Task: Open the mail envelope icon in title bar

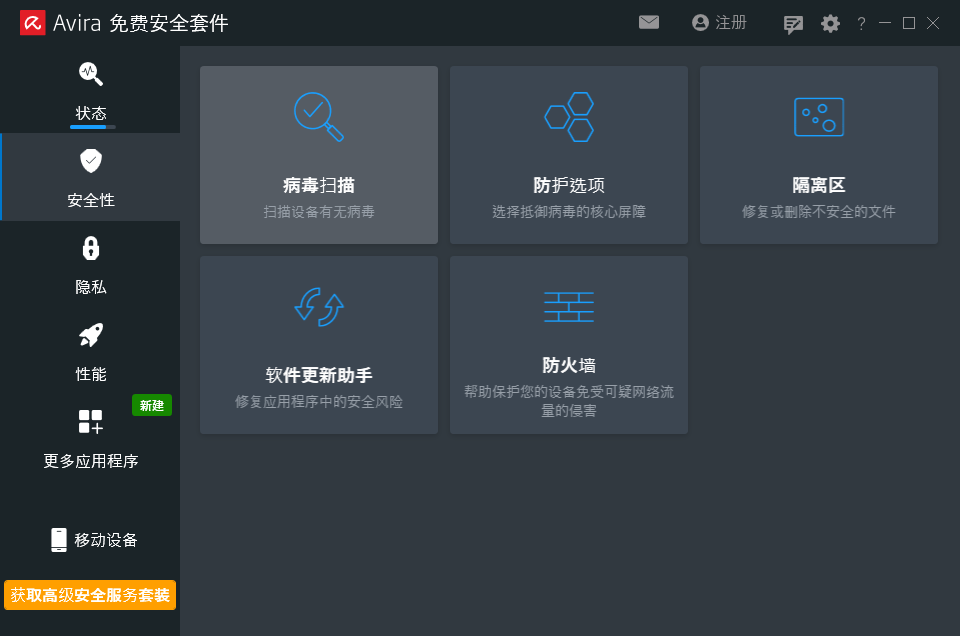Action: pyautogui.click(x=648, y=23)
